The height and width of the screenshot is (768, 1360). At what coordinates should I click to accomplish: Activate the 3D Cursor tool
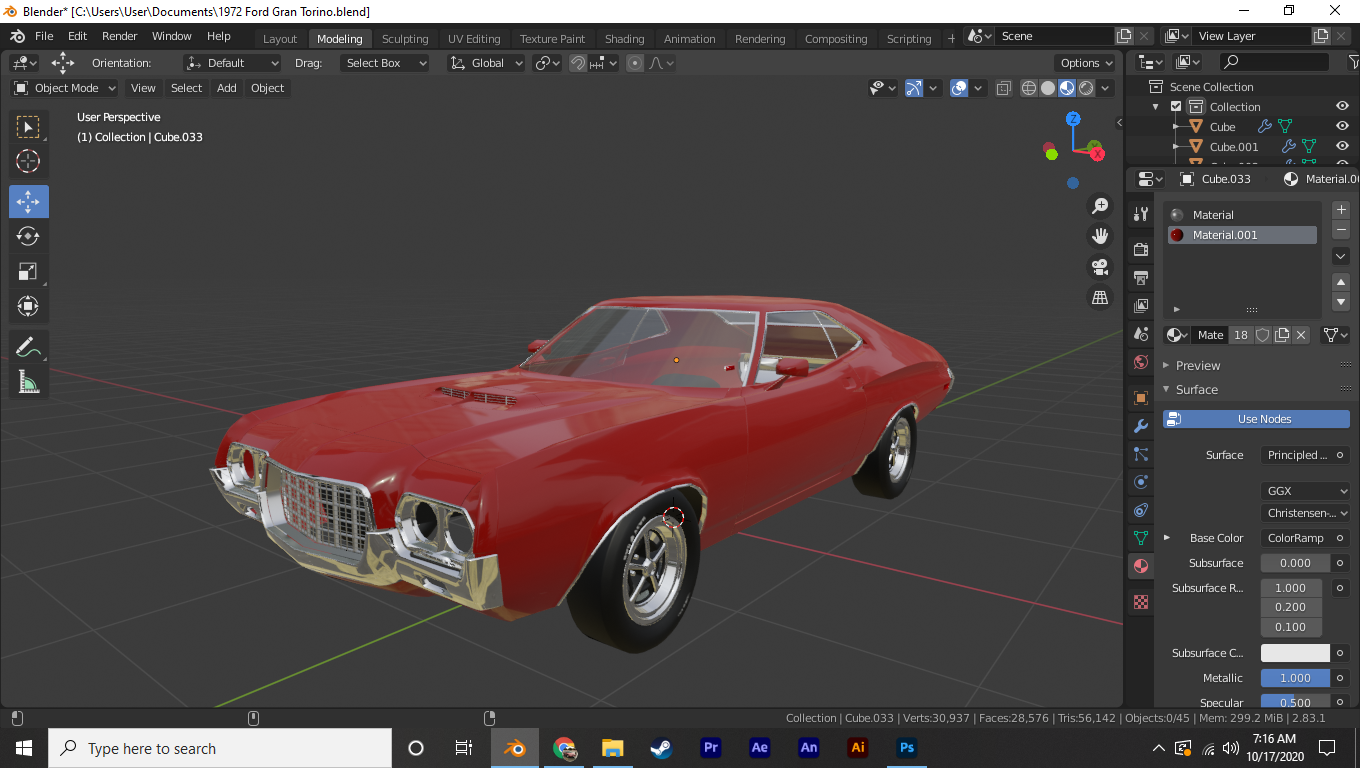28,161
